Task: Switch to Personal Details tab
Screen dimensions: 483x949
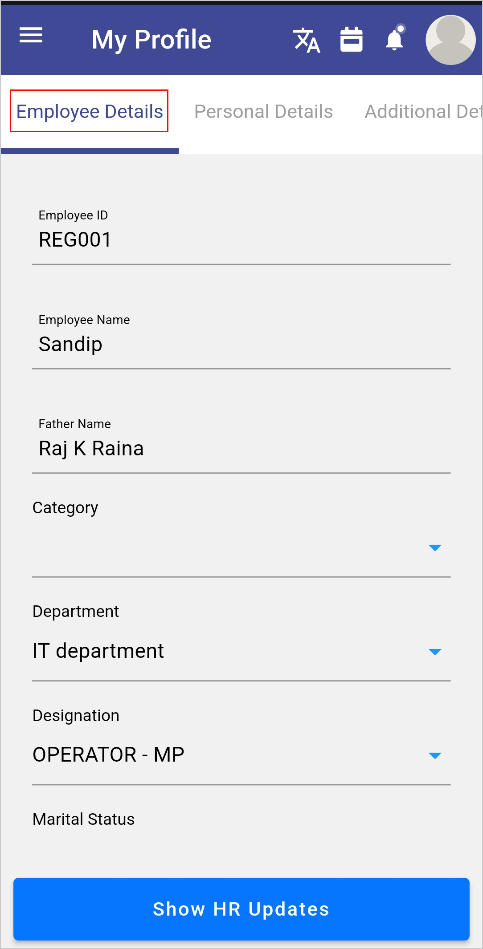Action: tap(263, 111)
